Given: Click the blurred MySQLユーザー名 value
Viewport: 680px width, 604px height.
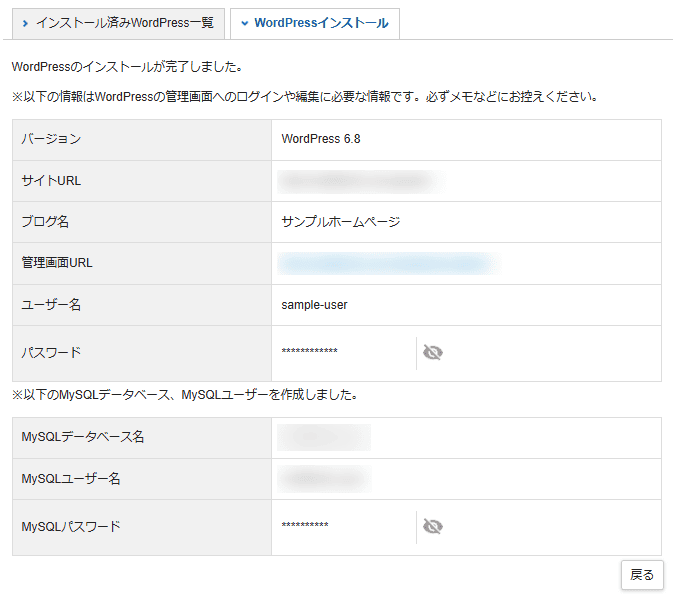Looking at the screenshot, I should 324,479.
